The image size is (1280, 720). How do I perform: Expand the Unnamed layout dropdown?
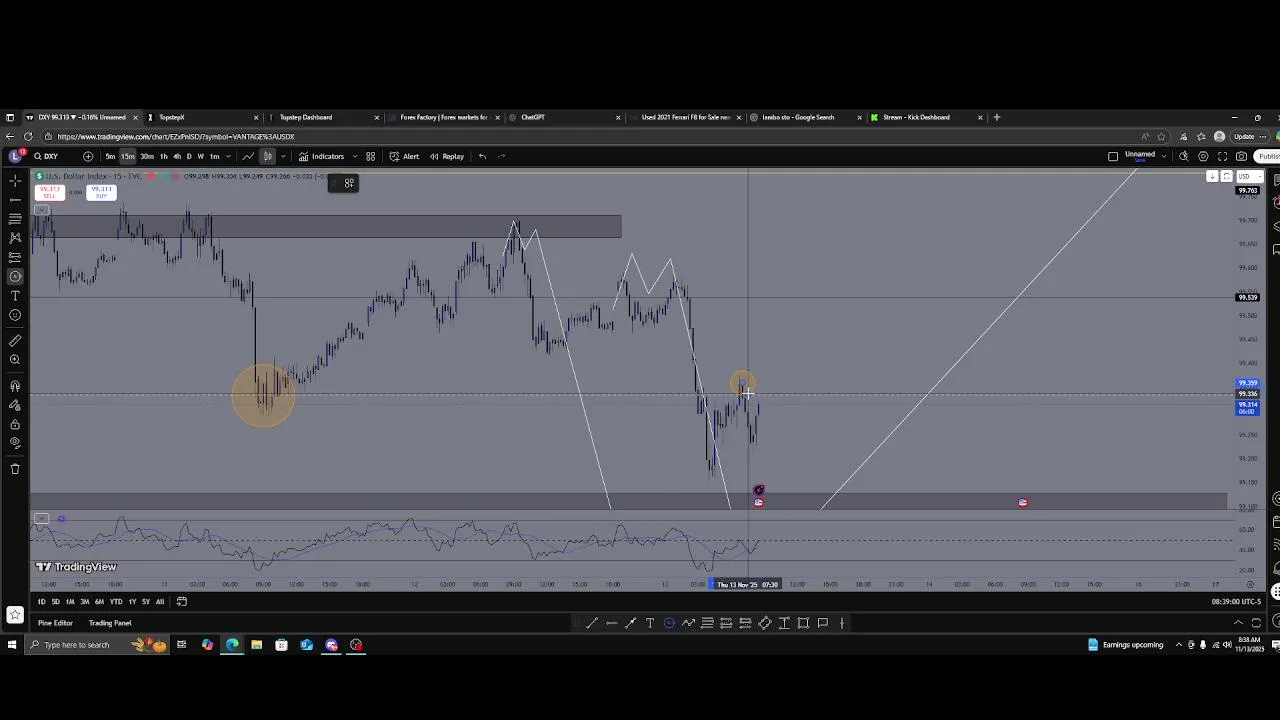click(1164, 156)
